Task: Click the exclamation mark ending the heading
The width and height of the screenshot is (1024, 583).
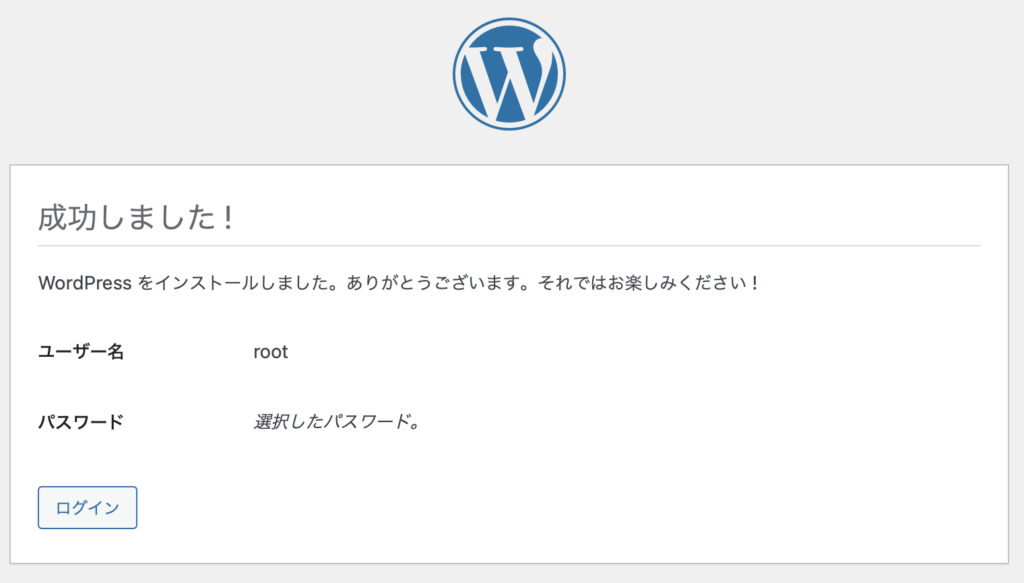Action: pyautogui.click(x=229, y=217)
